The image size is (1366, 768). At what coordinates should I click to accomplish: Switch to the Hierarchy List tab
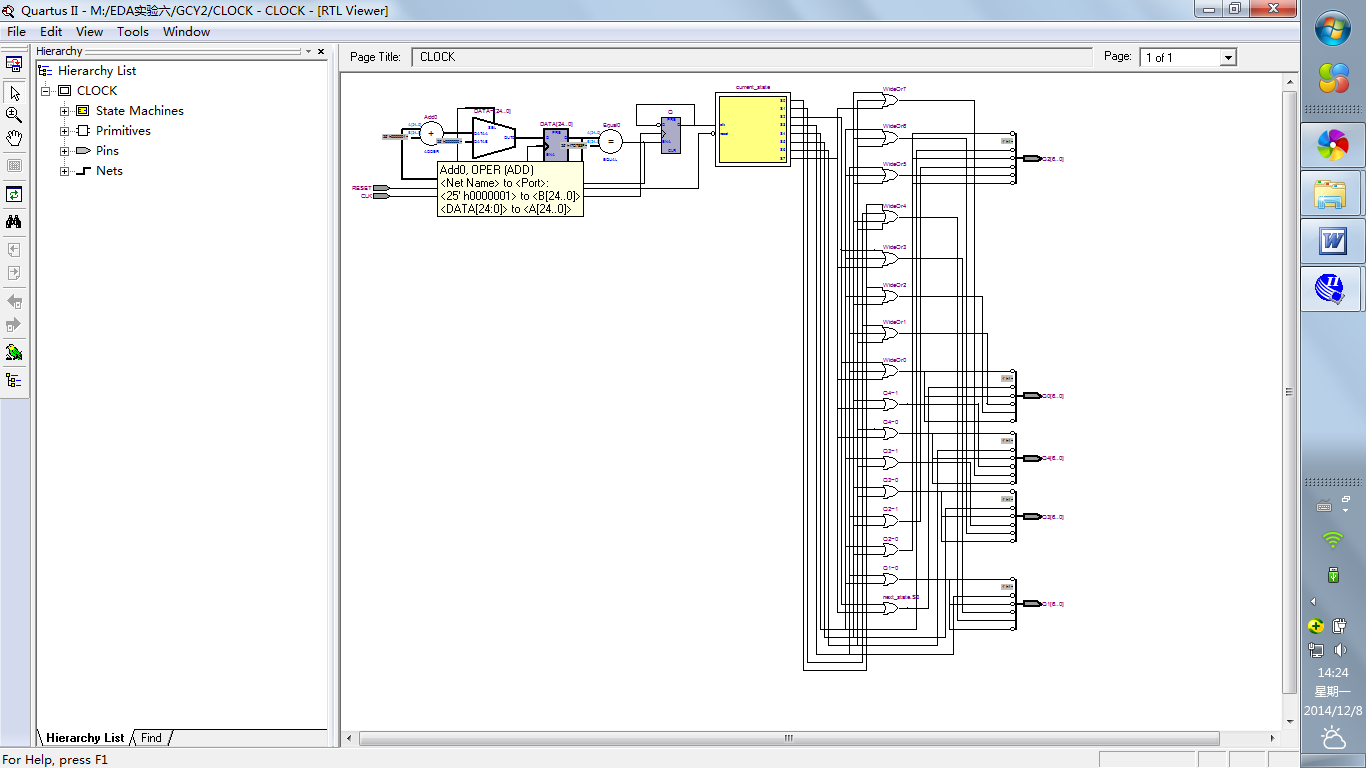click(x=85, y=738)
